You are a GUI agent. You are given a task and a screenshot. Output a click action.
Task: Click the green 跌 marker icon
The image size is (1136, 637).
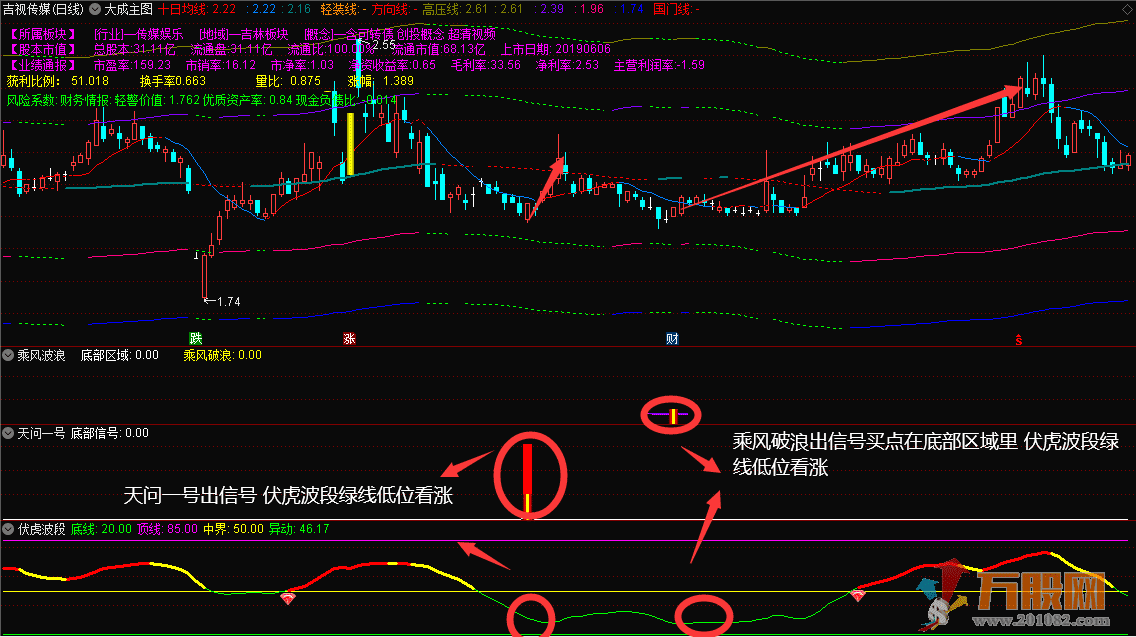pos(196,338)
